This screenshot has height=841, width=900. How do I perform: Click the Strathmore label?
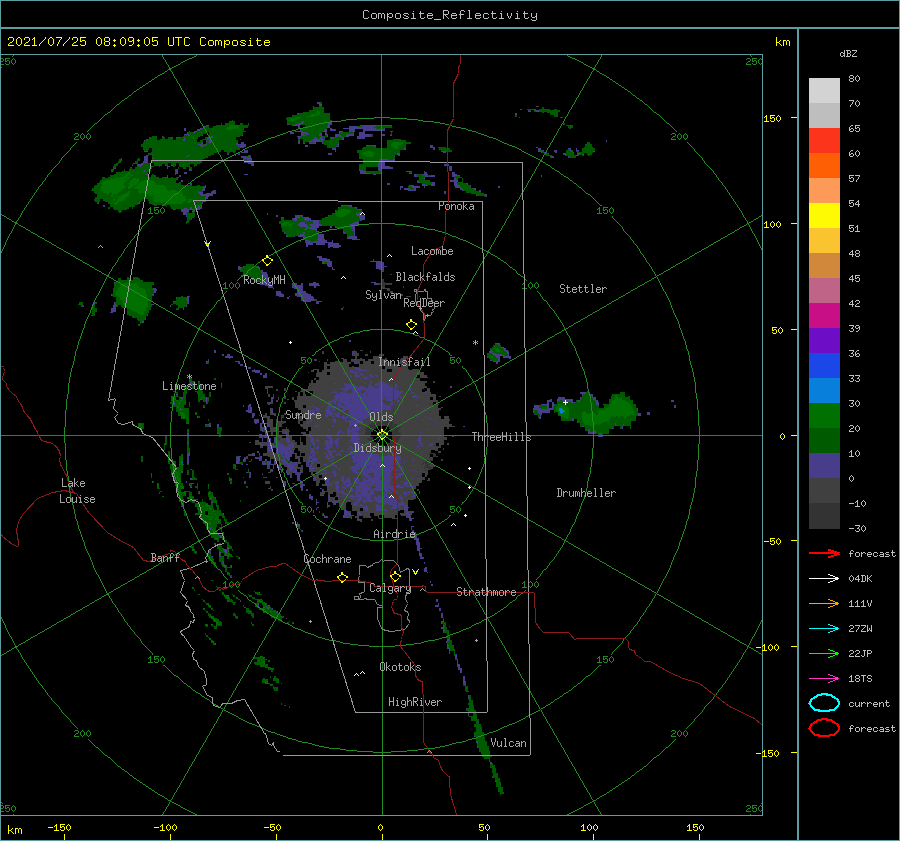(486, 592)
